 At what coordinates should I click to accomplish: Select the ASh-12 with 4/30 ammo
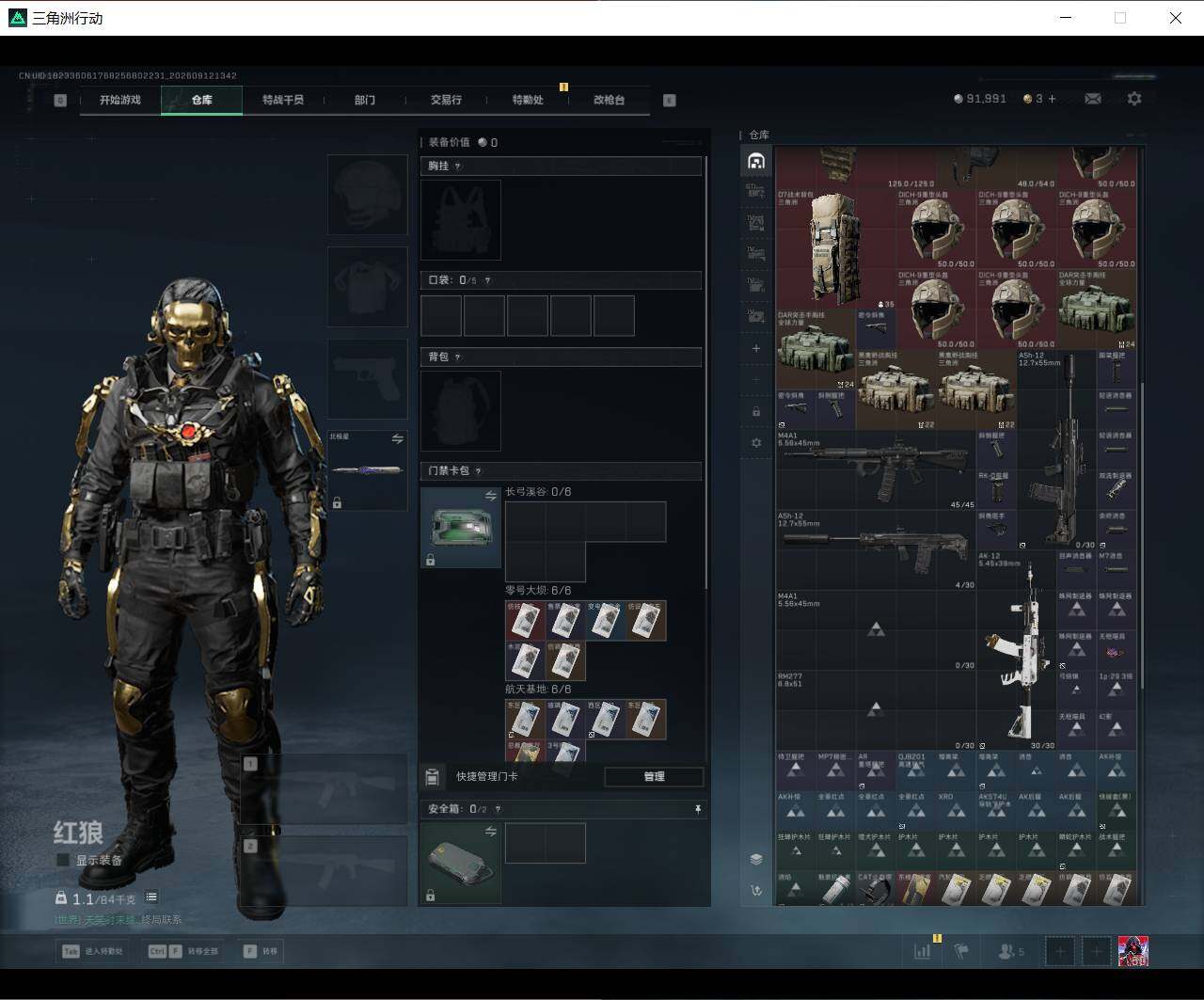876,550
